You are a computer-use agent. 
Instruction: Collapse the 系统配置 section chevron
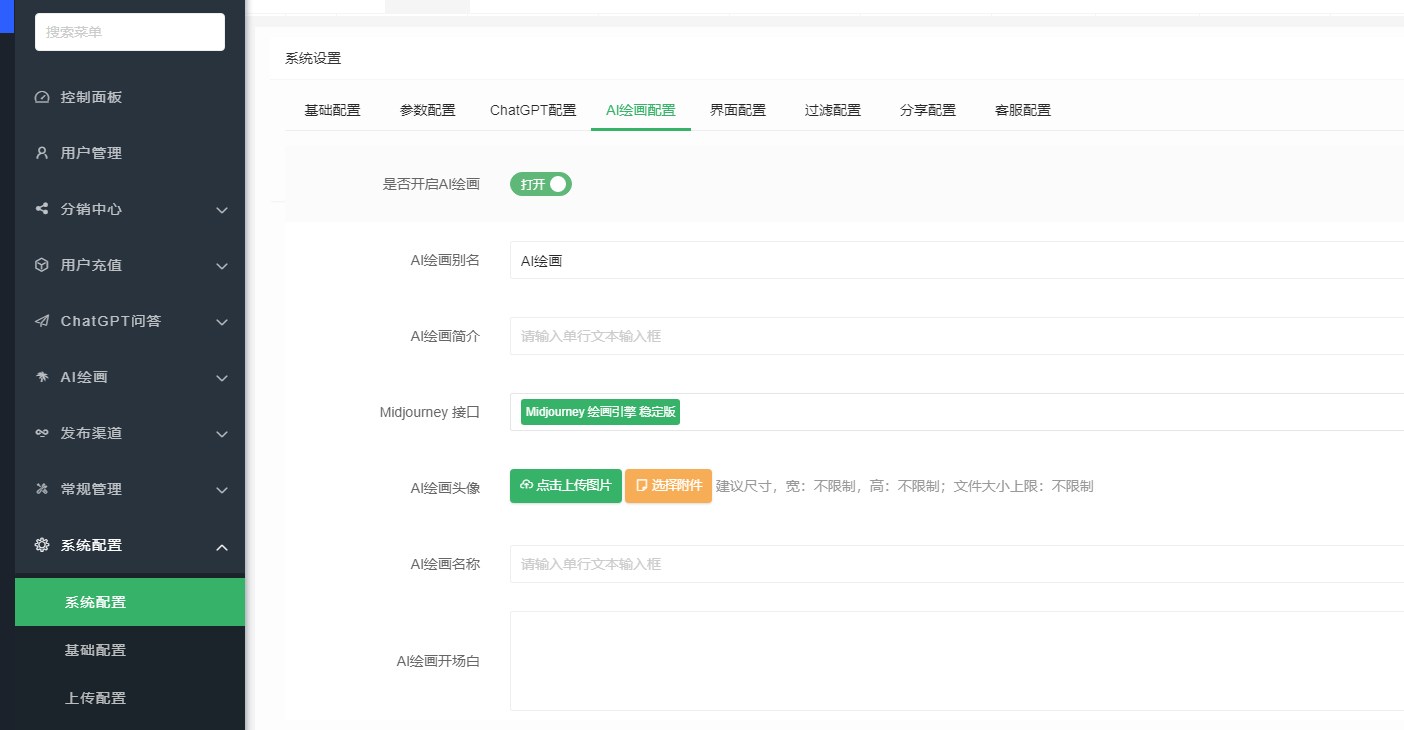tap(222, 547)
